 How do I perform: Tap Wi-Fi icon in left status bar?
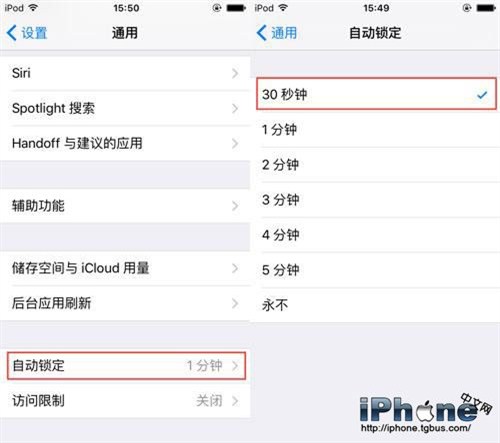click(x=33, y=8)
